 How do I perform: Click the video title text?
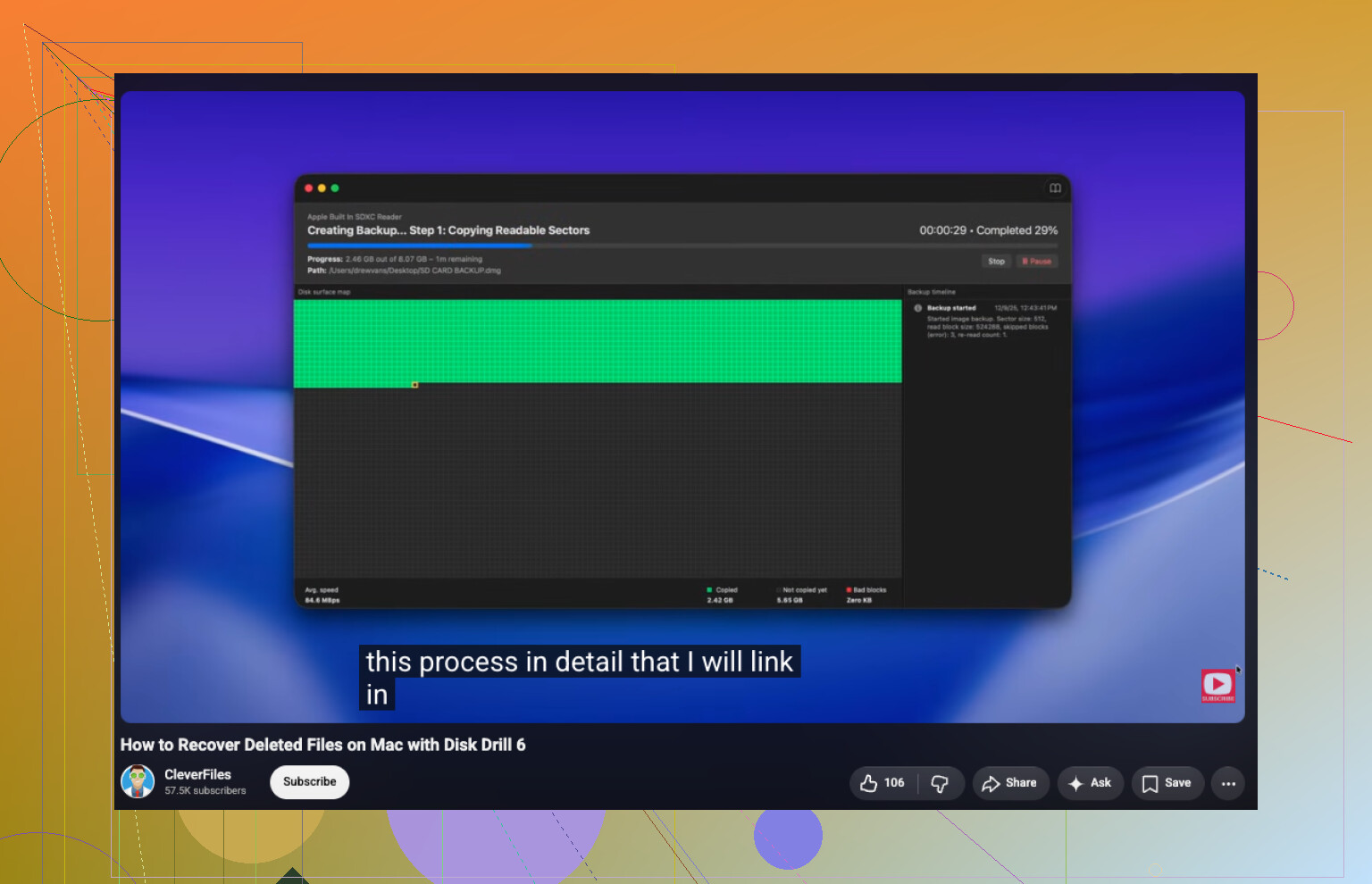323,745
